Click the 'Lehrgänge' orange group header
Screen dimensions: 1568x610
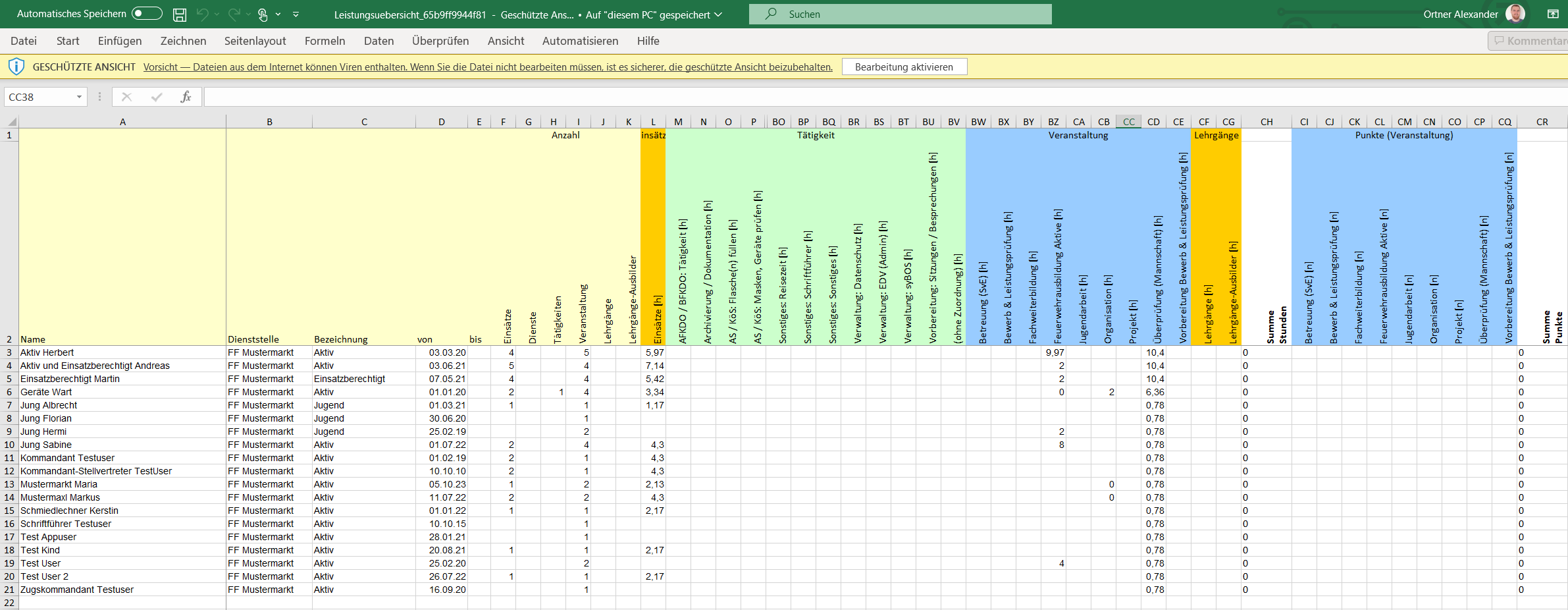pyautogui.click(x=1216, y=135)
